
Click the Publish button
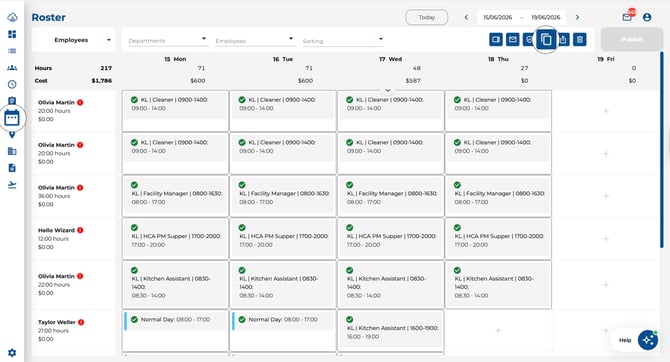[x=632, y=39]
